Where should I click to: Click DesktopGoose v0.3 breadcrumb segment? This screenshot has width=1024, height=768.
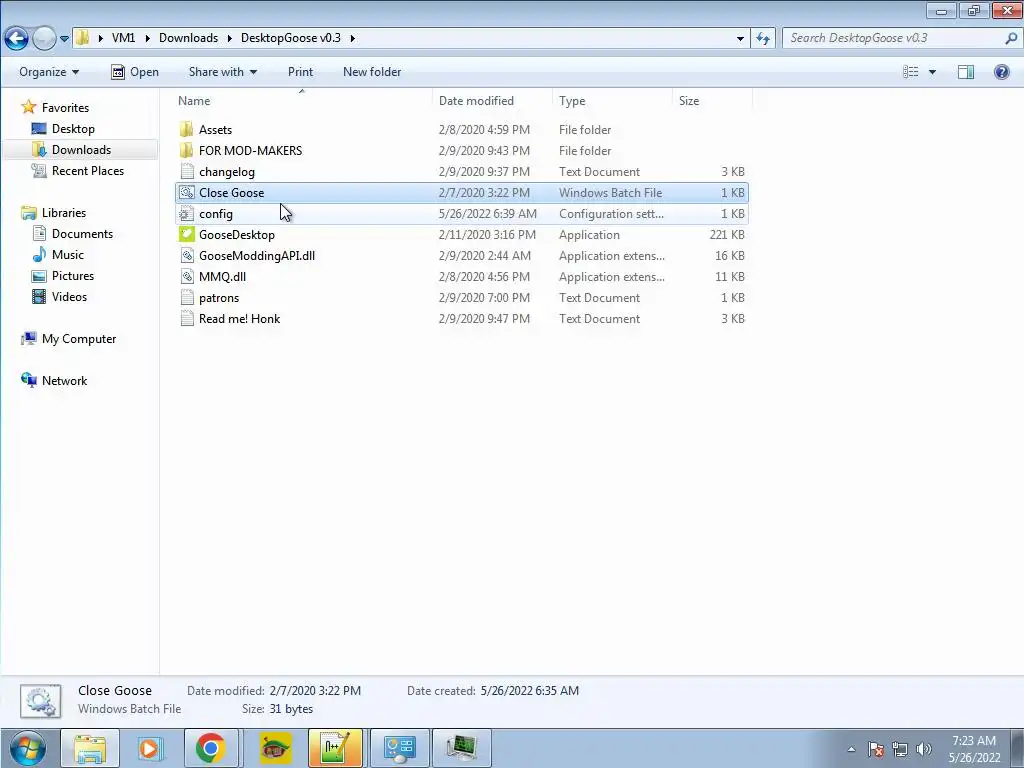click(x=291, y=38)
